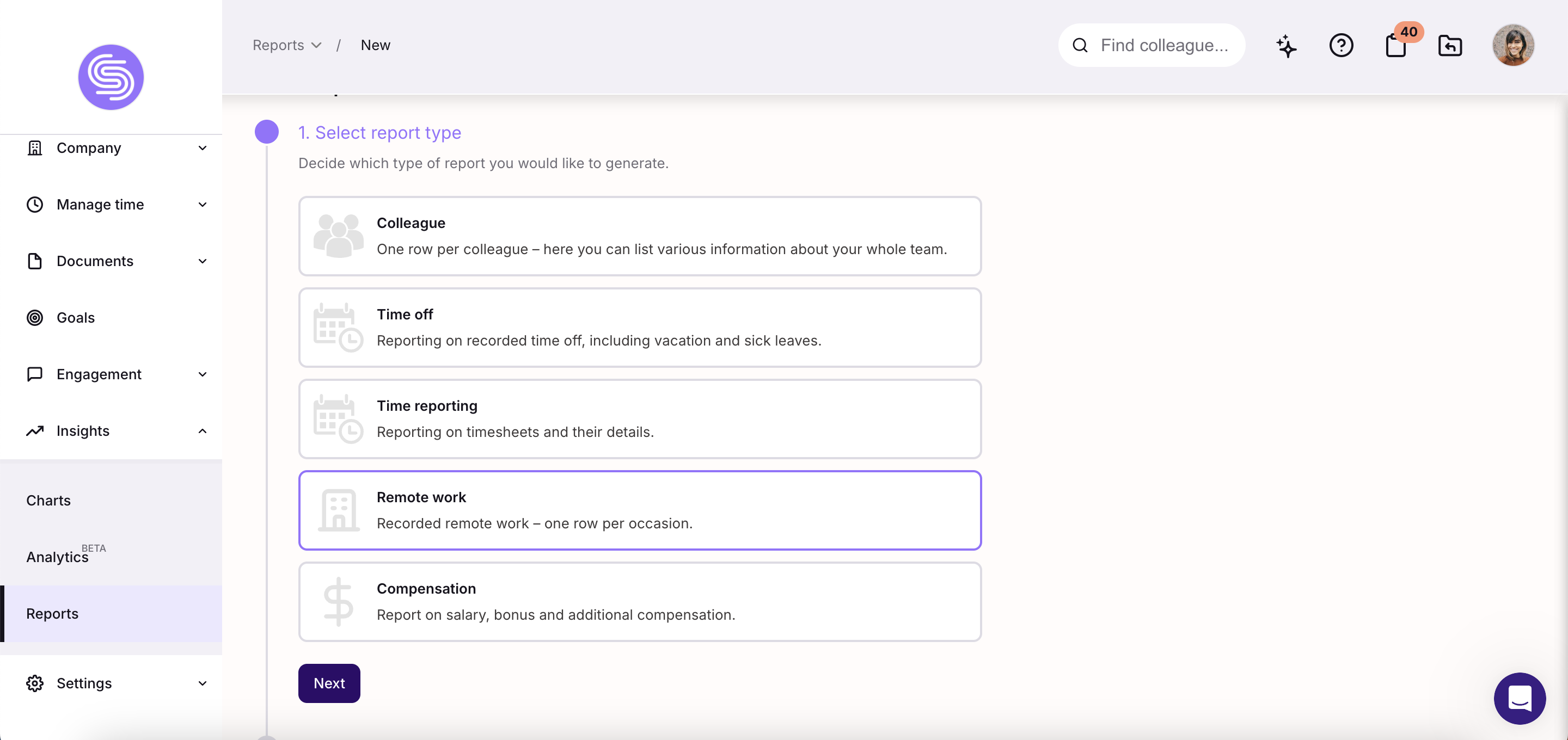Click the Insights sidebar label
This screenshot has width=1568, height=740.
pyautogui.click(x=83, y=431)
